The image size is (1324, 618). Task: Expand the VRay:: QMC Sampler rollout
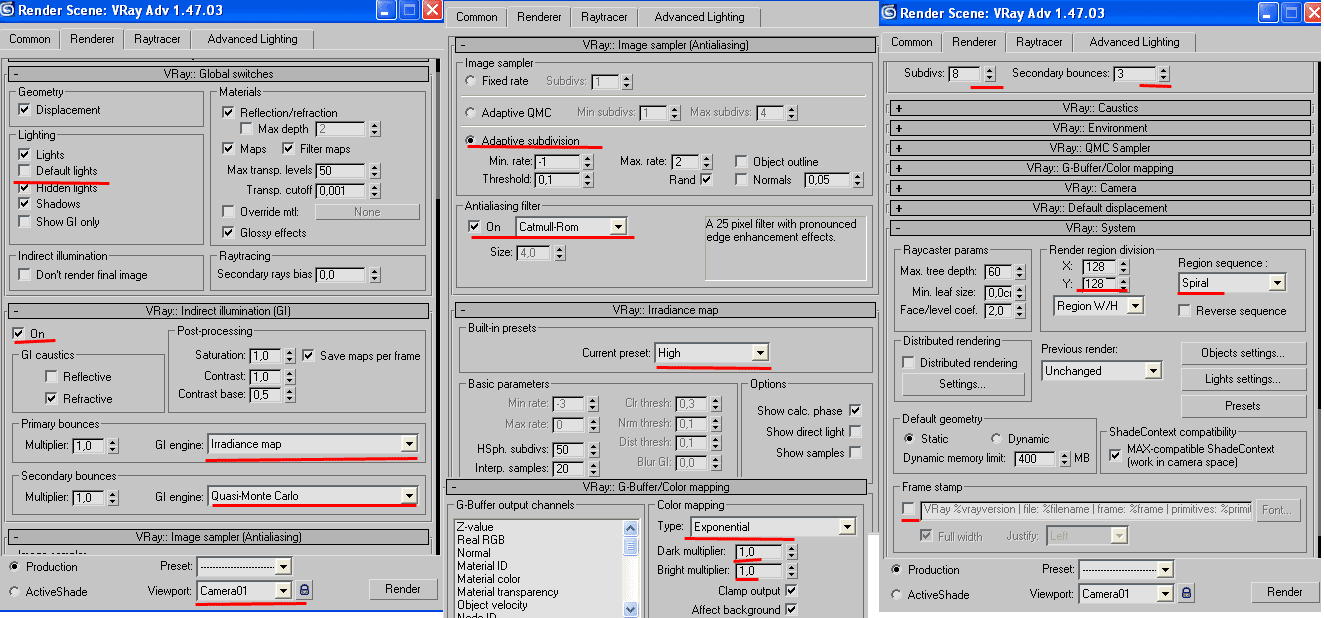point(898,148)
